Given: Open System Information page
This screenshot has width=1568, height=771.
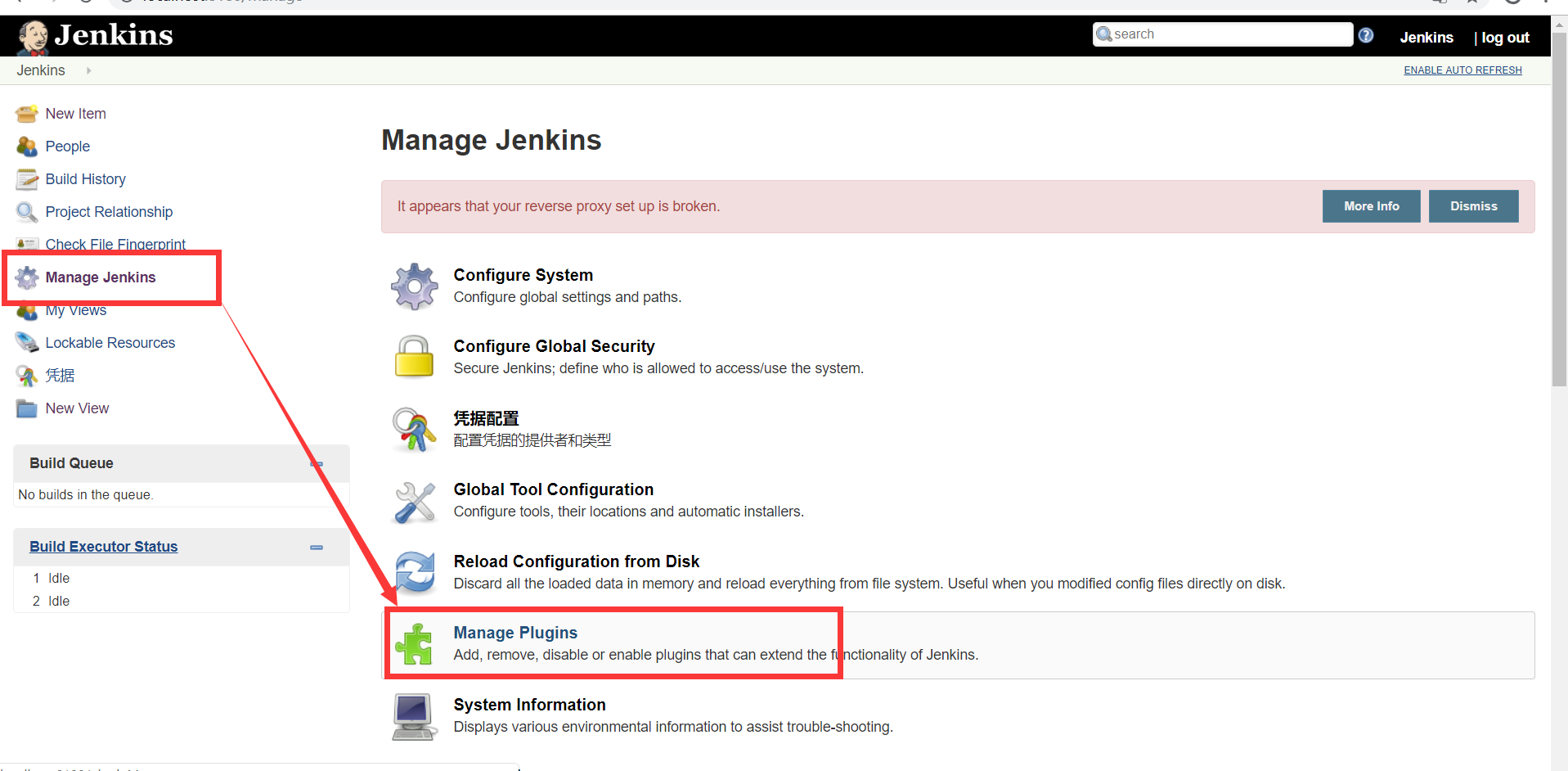Looking at the screenshot, I should [x=529, y=705].
